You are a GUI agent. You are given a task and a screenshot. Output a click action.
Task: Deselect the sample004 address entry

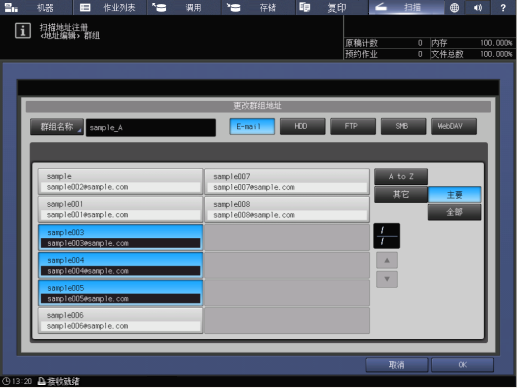point(120,265)
